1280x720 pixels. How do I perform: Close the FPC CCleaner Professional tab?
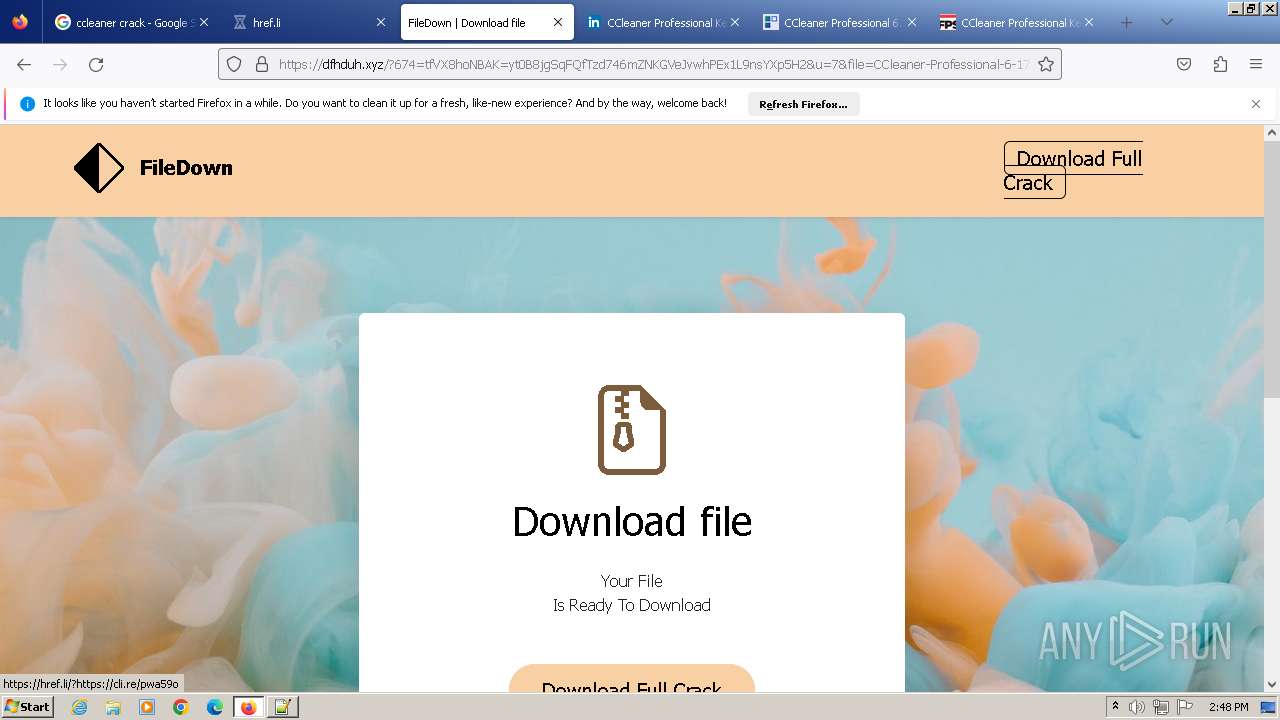tap(1089, 22)
